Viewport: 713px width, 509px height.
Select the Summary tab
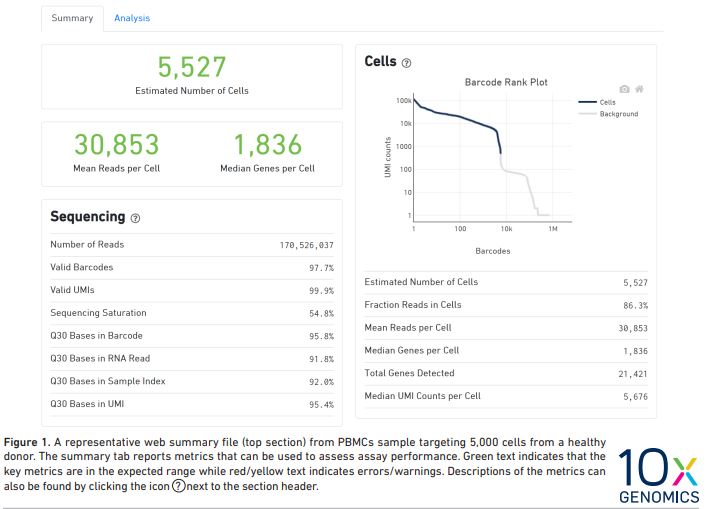pos(72,18)
